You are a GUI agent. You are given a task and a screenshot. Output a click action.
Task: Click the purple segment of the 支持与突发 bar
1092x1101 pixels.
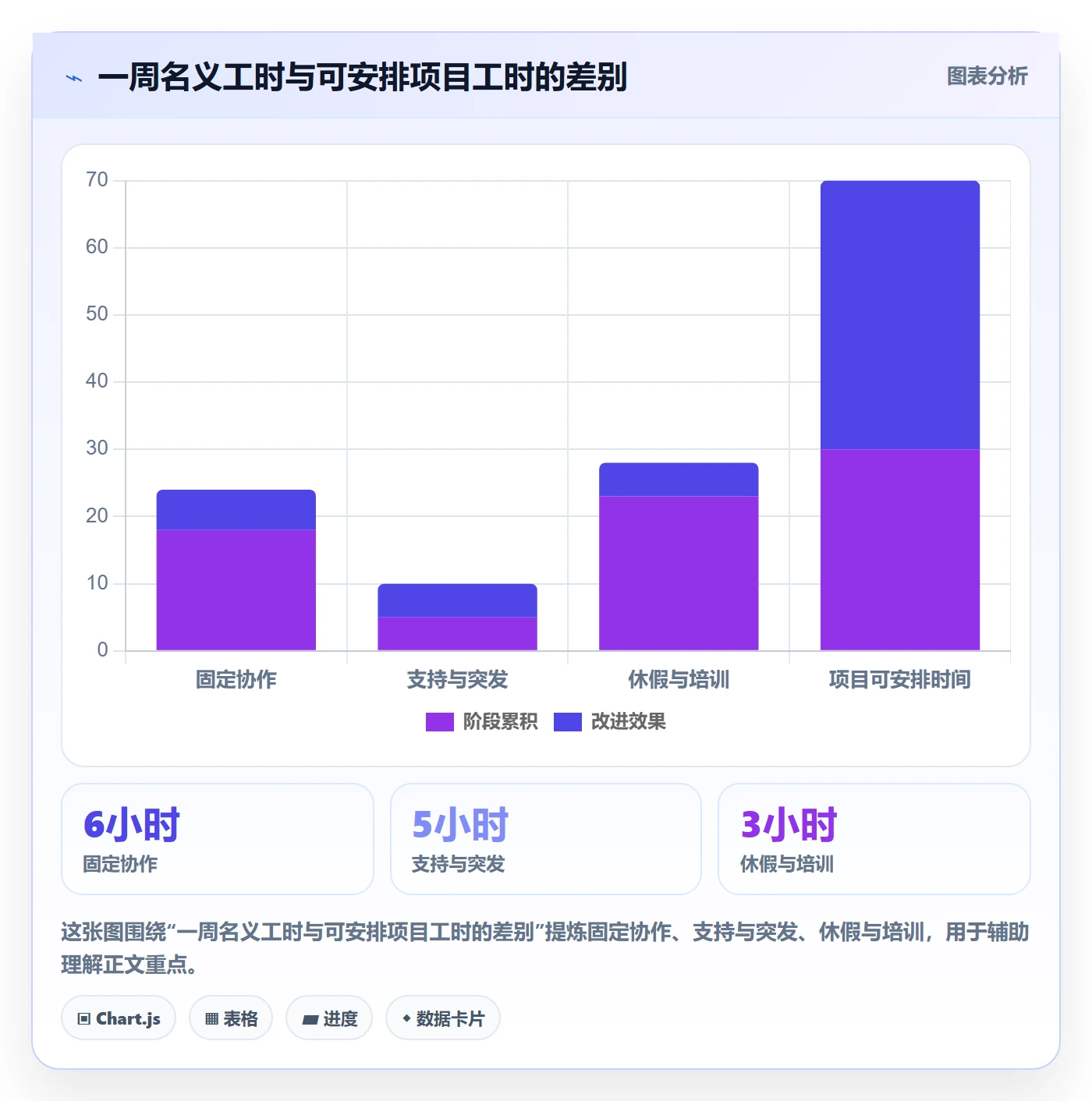pyautogui.click(x=458, y=634)
